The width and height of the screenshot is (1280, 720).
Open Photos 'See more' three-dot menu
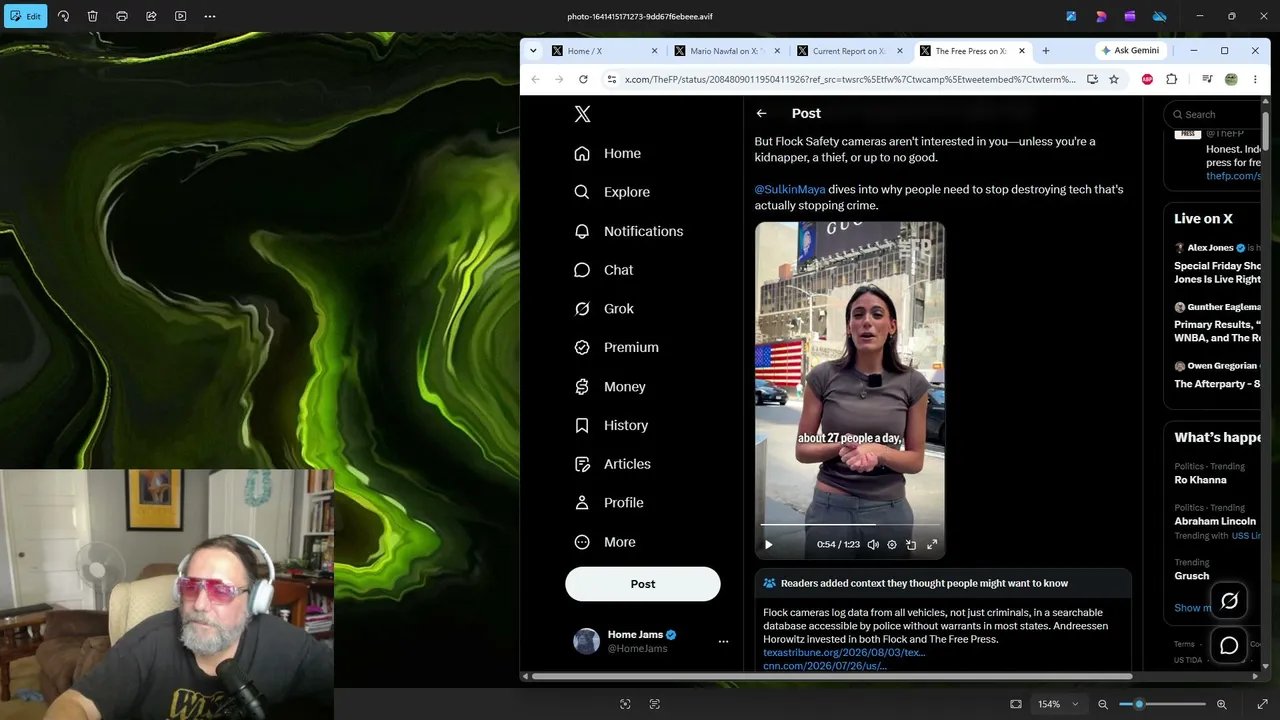pos(210,16)
